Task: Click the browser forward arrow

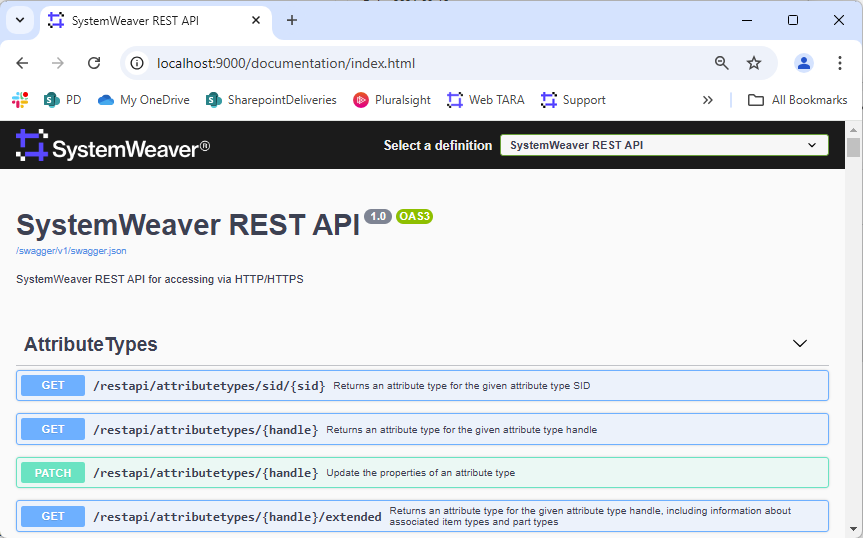Action: (x=58, y=63)
